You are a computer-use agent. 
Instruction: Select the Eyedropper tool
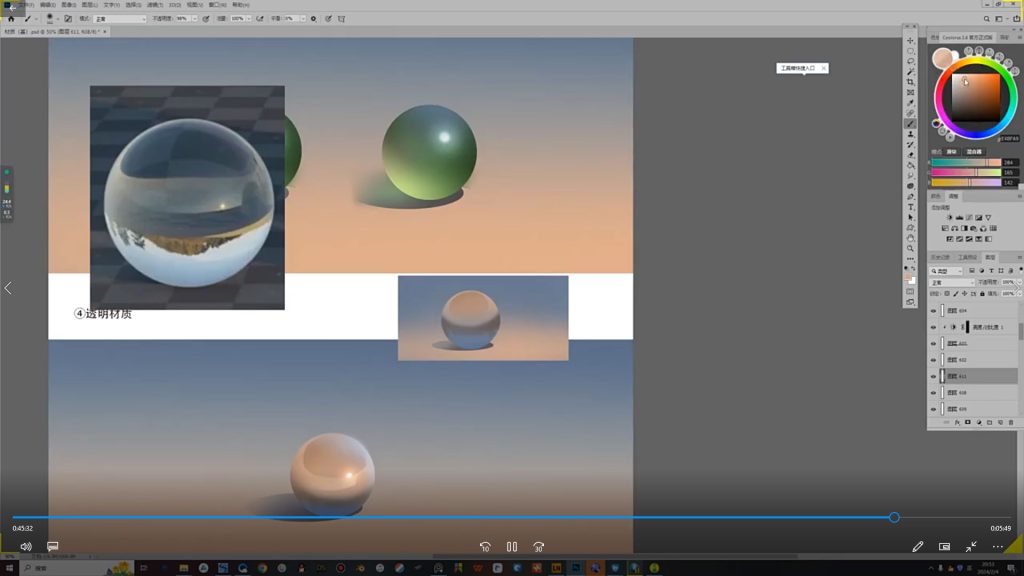point(910,103)
